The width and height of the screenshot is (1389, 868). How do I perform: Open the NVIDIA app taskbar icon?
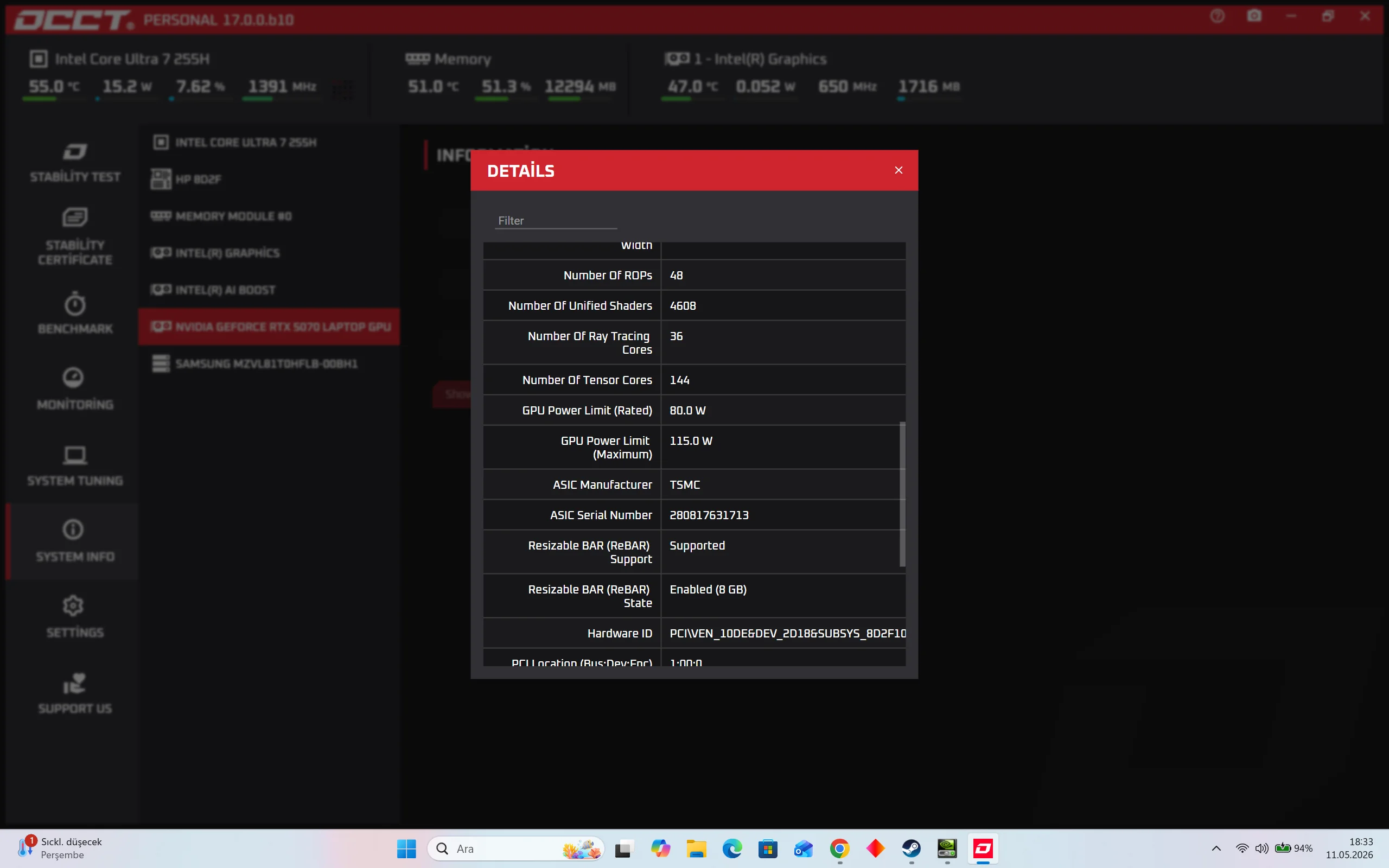coord(947,848)
